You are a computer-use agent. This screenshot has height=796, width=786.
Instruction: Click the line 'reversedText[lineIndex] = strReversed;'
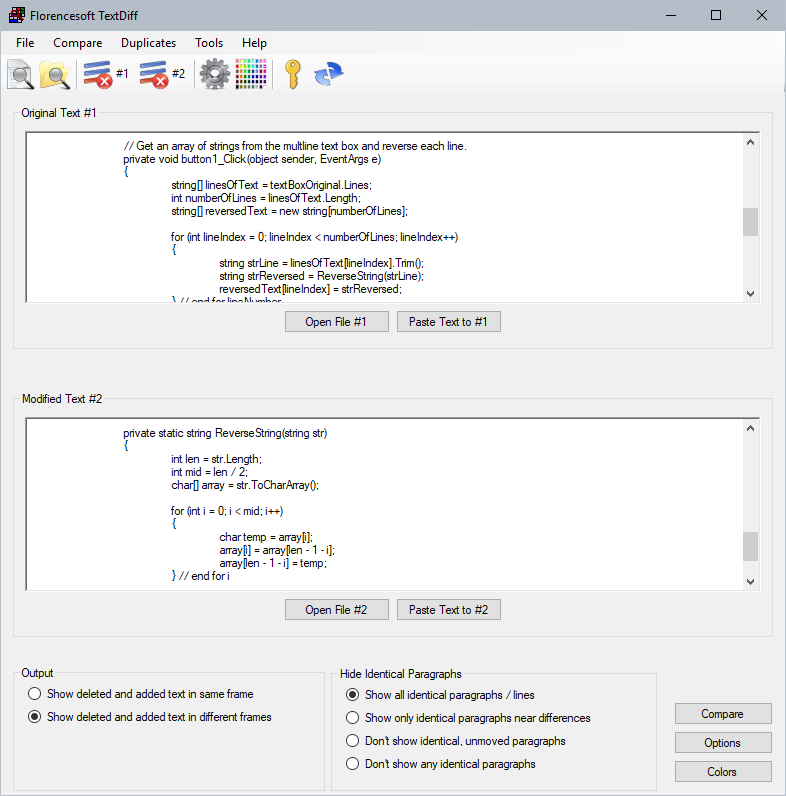[310, 289]
